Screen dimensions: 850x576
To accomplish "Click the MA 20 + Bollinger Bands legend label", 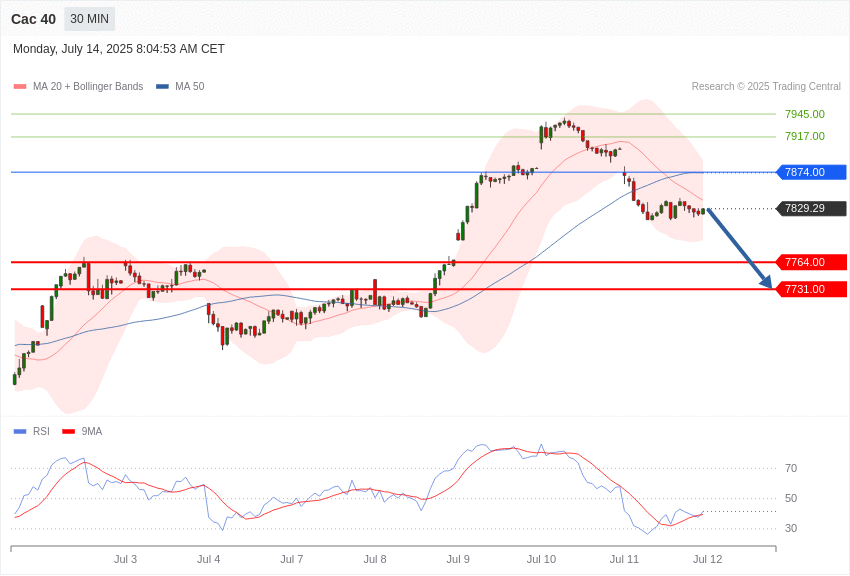I will 88,86.
